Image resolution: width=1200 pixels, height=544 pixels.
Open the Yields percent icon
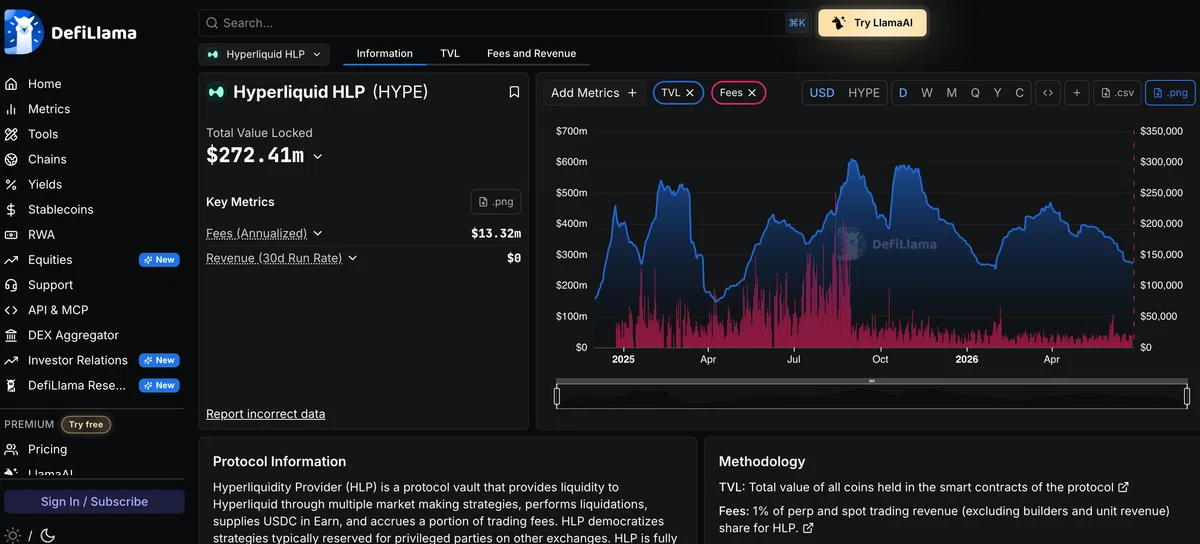coord(12,184)
